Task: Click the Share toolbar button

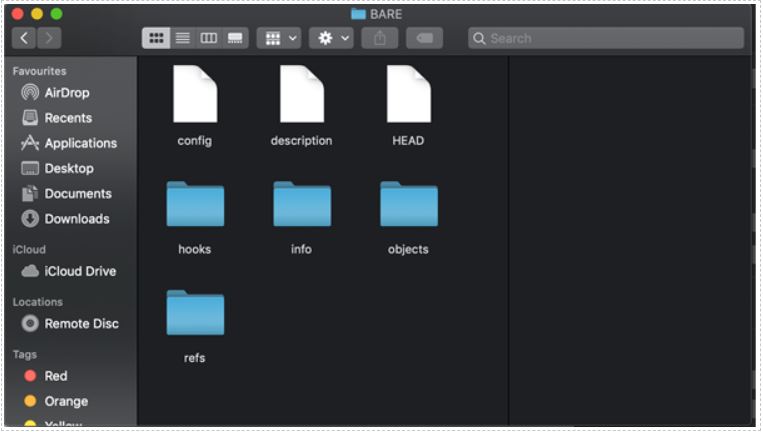Action: click(380, 38)
